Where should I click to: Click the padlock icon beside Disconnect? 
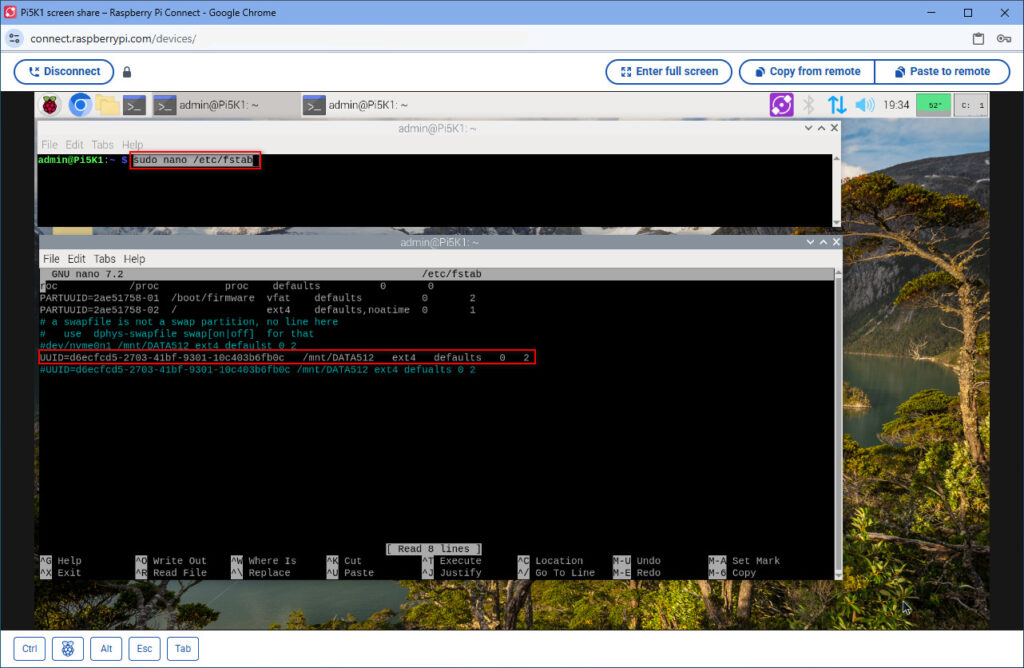(127, 72)
